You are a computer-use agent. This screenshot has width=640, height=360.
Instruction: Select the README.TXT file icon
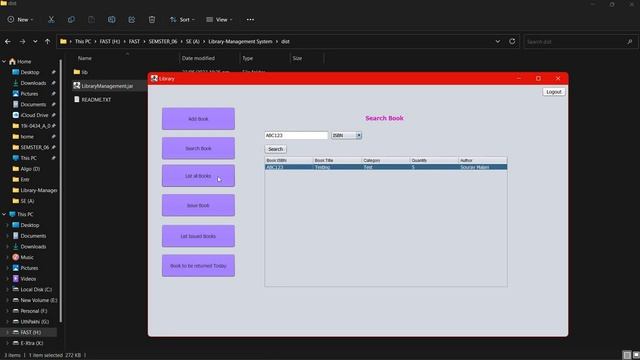77,99
